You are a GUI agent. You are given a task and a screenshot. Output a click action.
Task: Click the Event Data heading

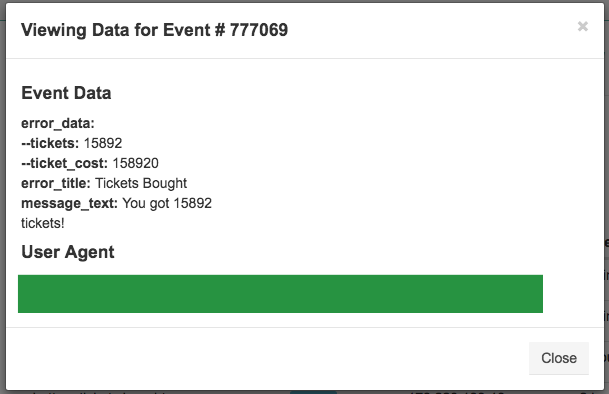(x=66, y=93)
